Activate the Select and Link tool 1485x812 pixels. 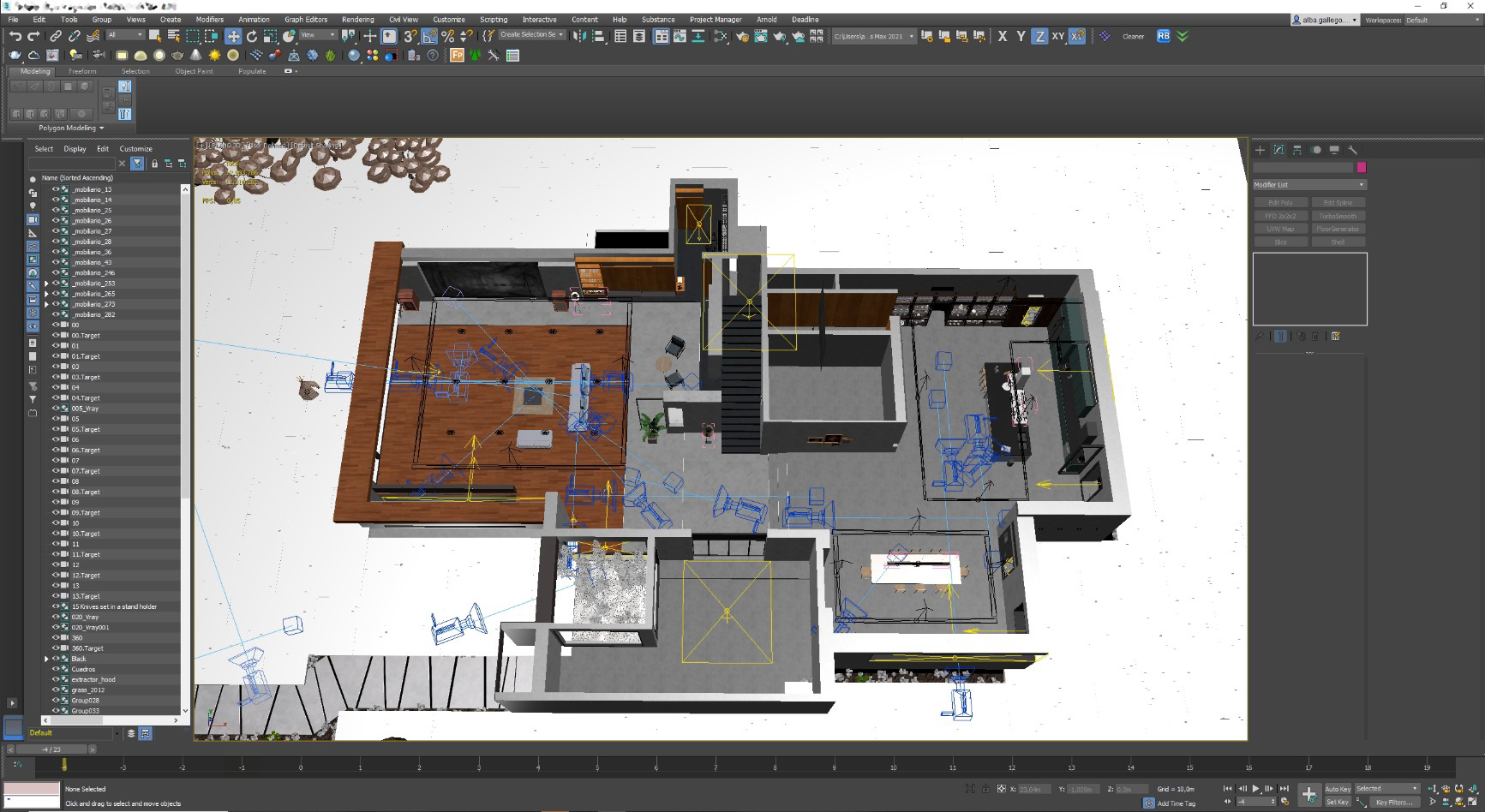click(x=56, y=36)
